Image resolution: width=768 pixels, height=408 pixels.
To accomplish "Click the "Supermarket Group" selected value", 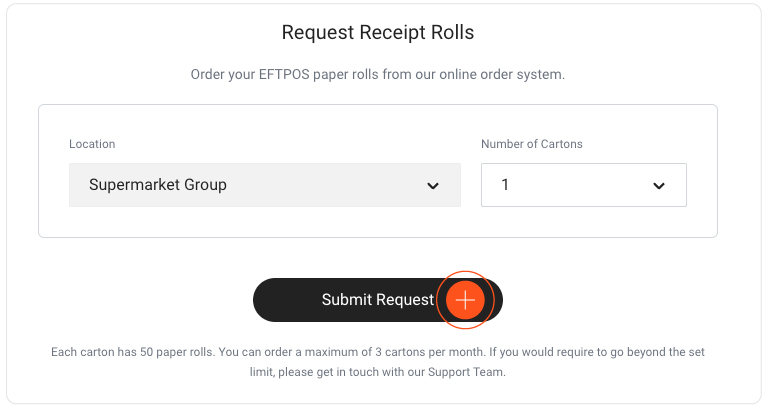I will tap(158, 185).
